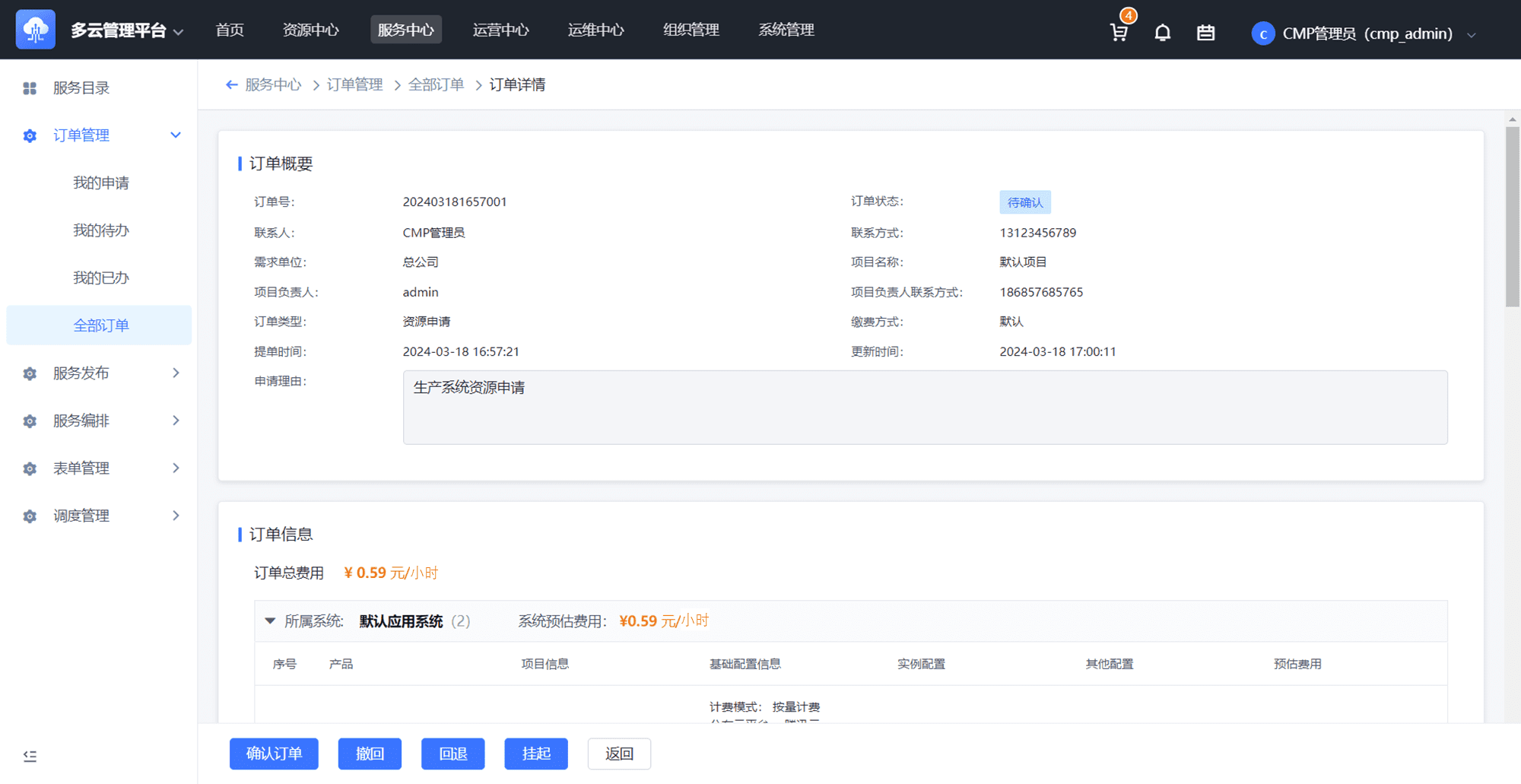Click the breadcrumb back arrow
The image size is (1521, 784).
(231, 84)
